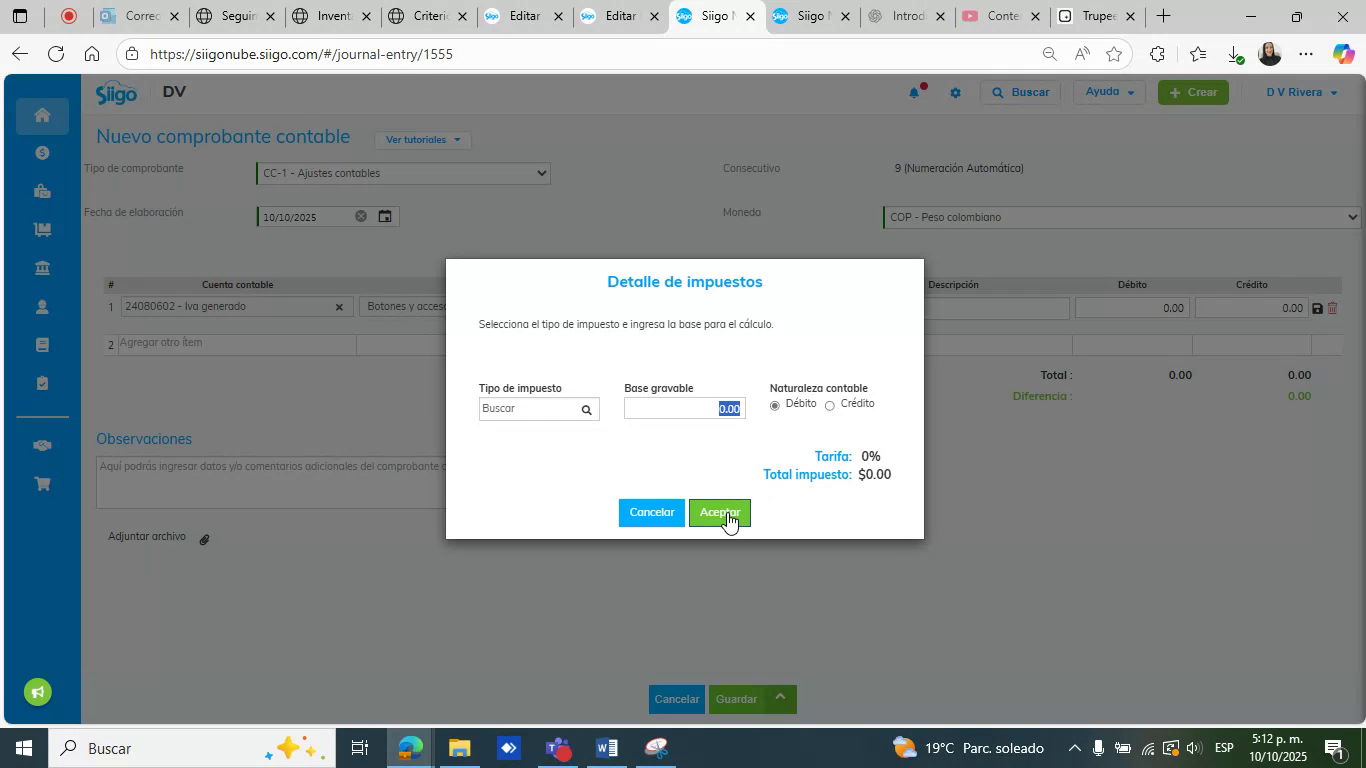Open the D V Rivera user menu
The height and width of the screenshot is (768, 1366).
[x=1301, y=92]
